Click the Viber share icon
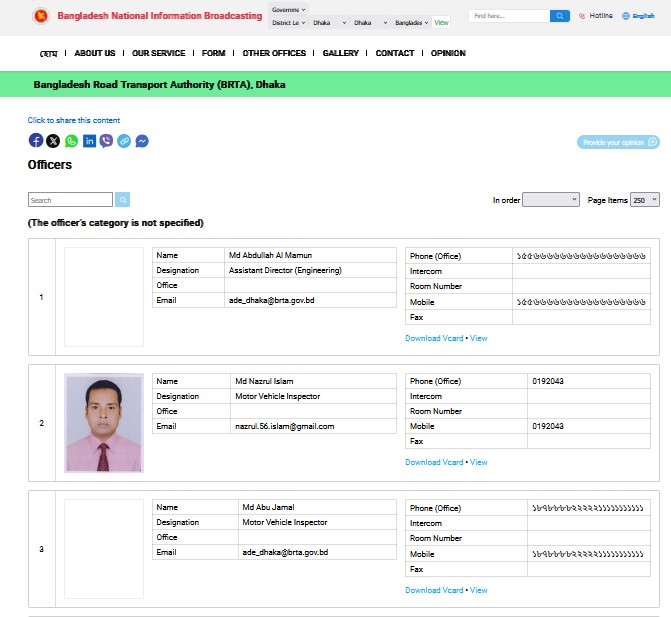This screenshot has width=671, height=617. coord(106,141)
